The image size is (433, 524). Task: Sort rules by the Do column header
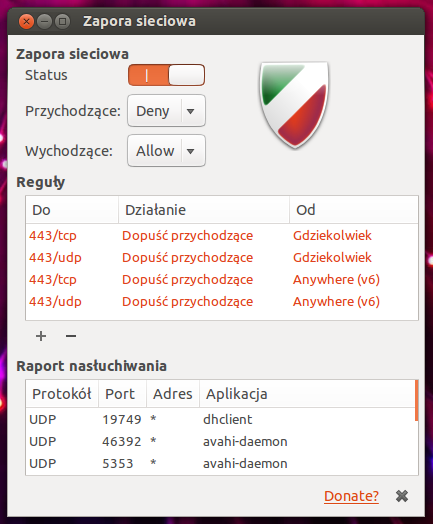(72, 210)
